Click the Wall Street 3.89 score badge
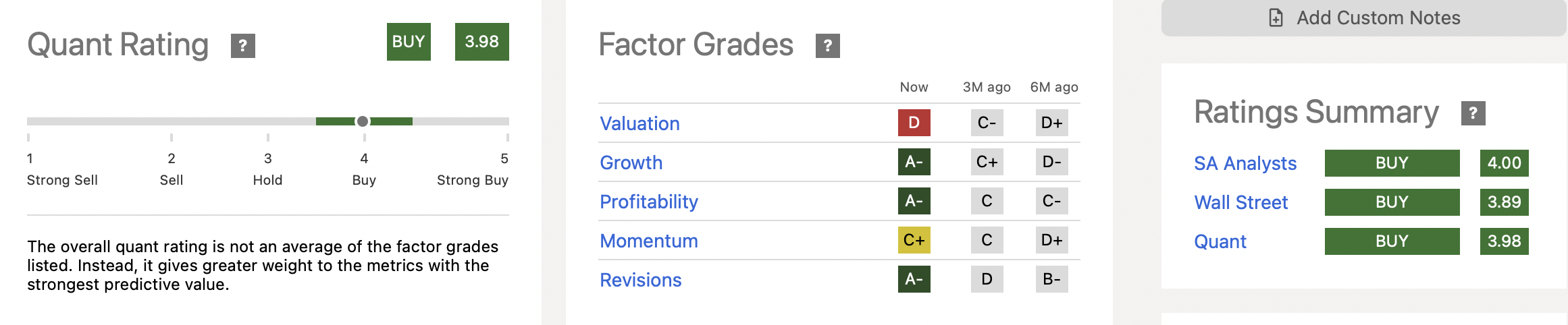Viewport: 1568px width, 325px height. point(1504,202)
